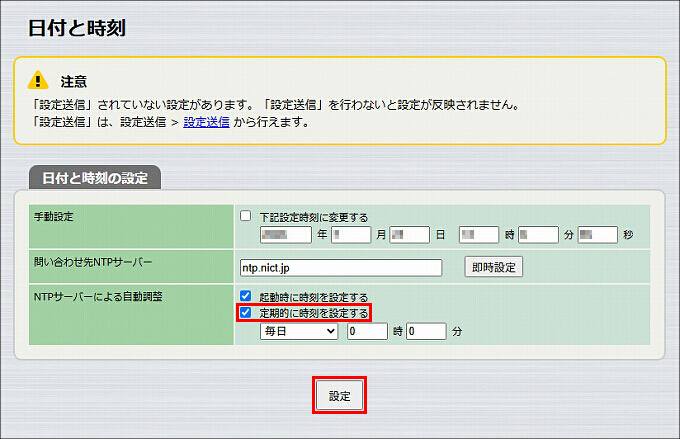Click the month (月) input field
Screen dimensions: 680x439
(x=351, y=235)
